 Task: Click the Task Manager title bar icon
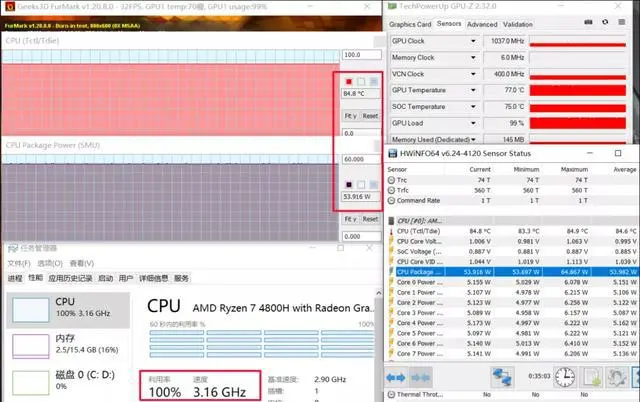point(13,248)
